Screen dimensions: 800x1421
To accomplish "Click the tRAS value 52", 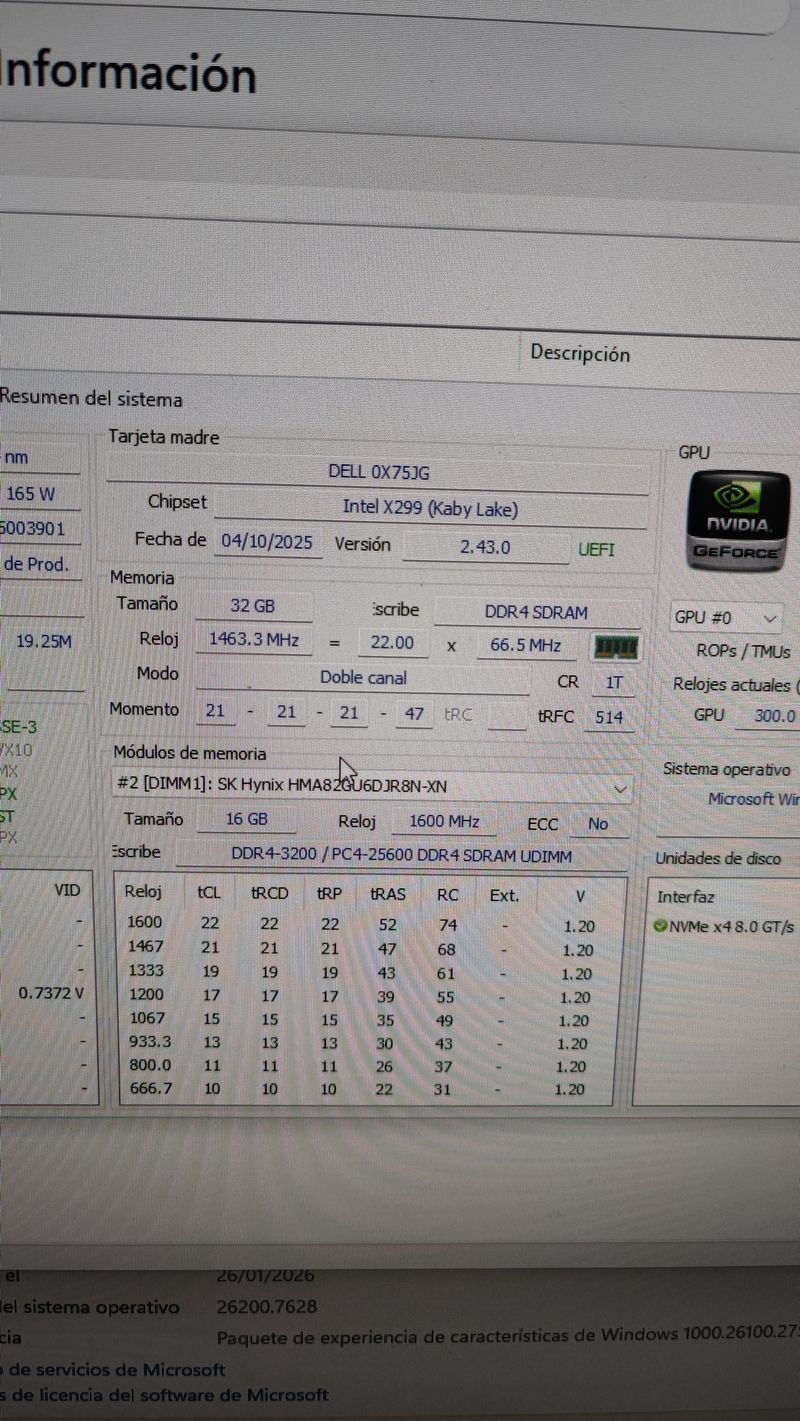I will click(x=386, y=925).
